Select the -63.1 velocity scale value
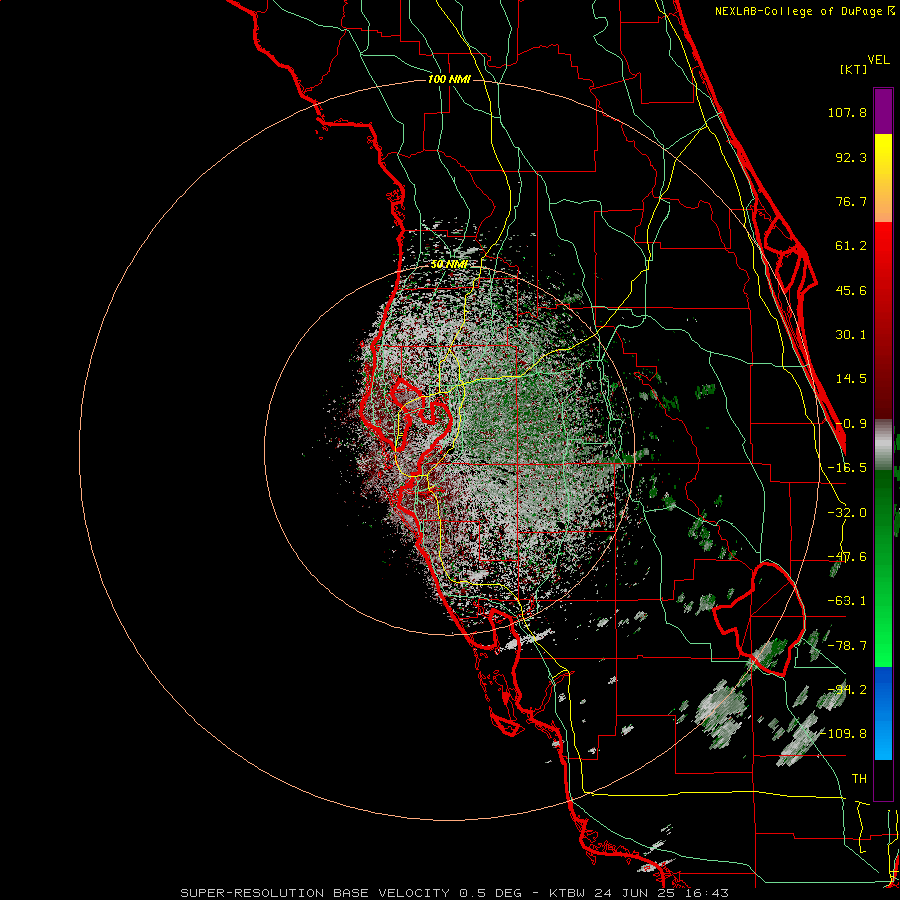The width and height of the screenshot is (900, 900). click(x=847, y=601)
